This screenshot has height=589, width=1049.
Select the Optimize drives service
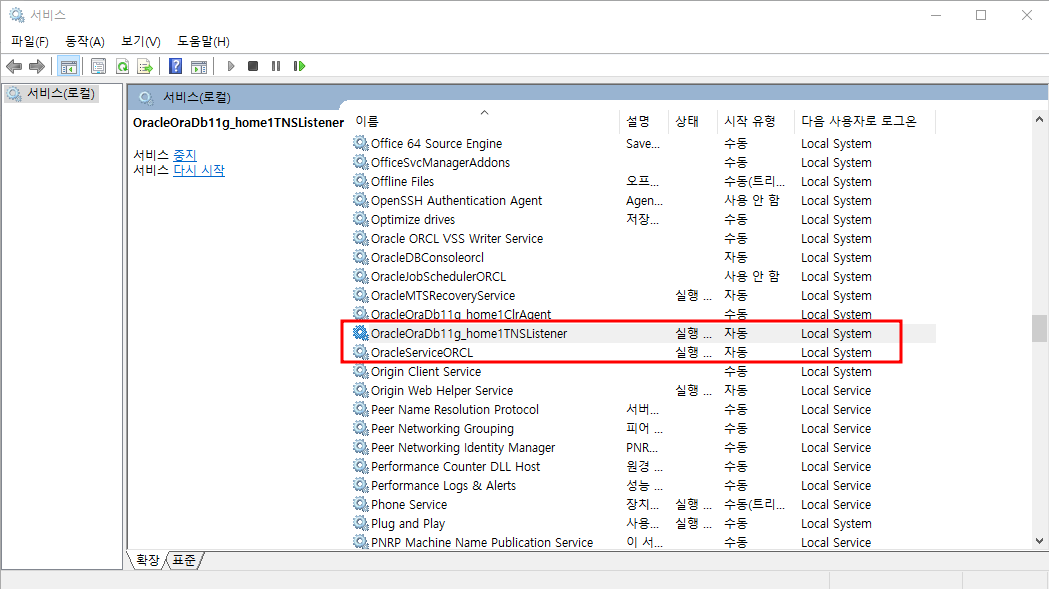(x=413, y=220)
